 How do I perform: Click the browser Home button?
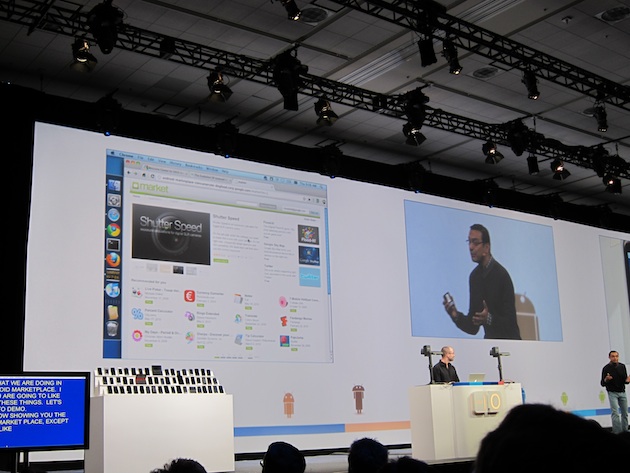click(x=144, y=175)
